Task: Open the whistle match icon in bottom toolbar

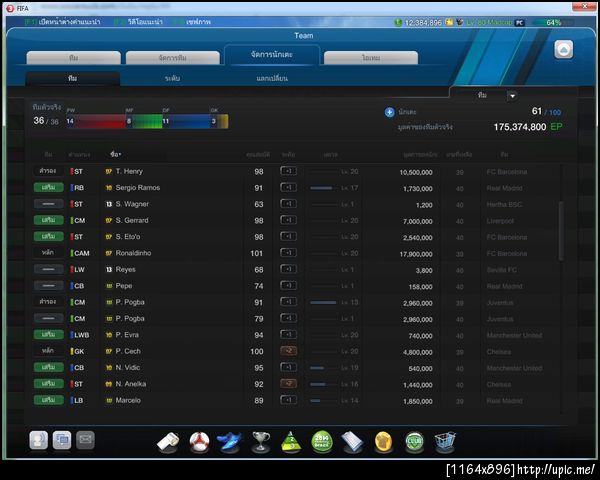Action: coord(168,442)
